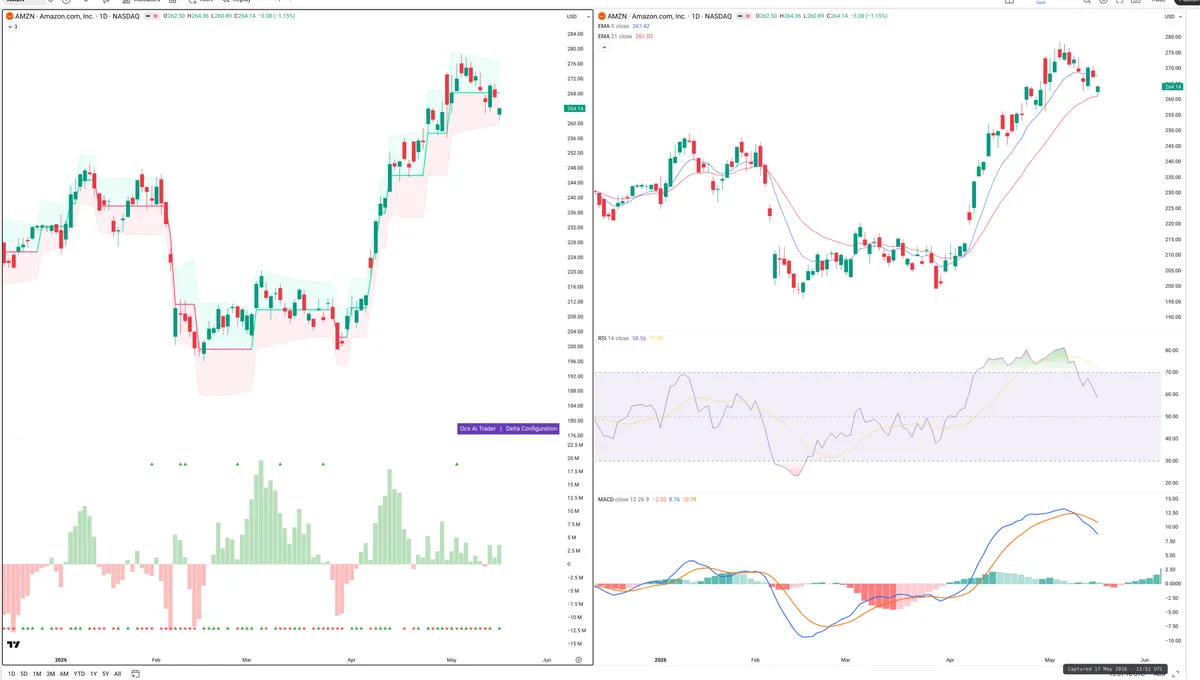
Task: Select the 6M time range
Action: pyautogui.click(x=64, y=674)
